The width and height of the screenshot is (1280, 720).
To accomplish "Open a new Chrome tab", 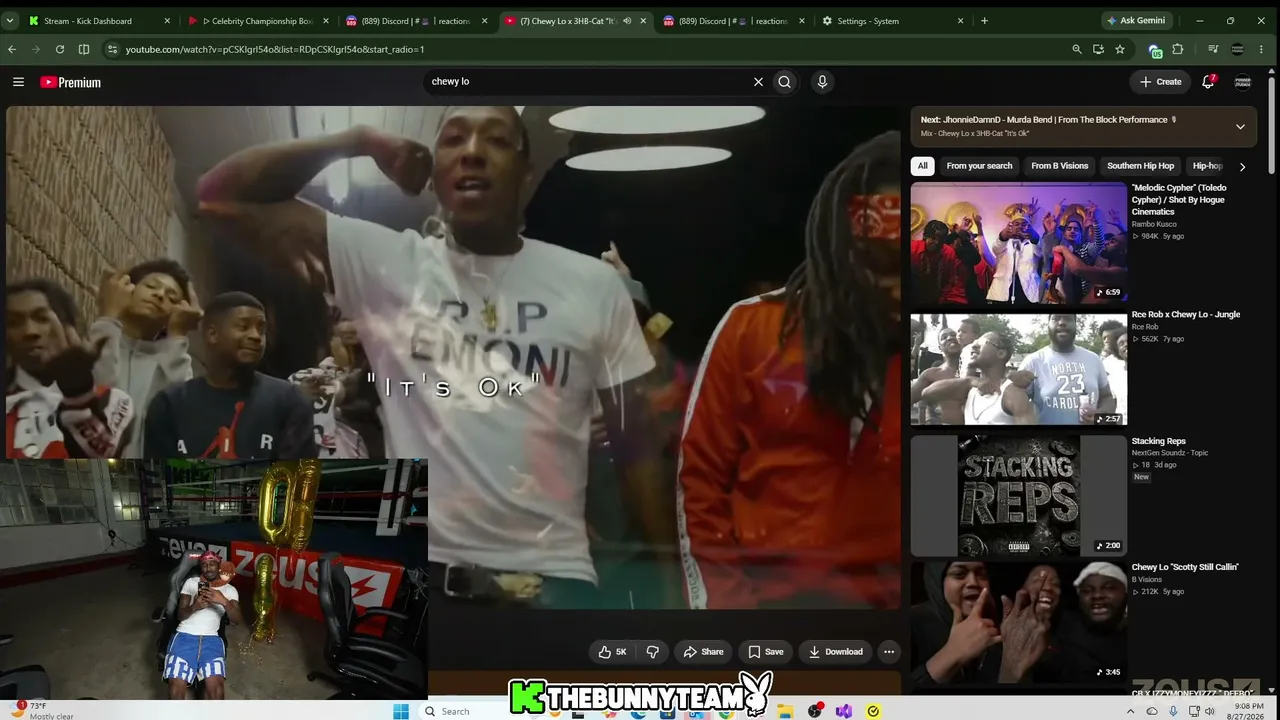I will [x=984, y=20].
